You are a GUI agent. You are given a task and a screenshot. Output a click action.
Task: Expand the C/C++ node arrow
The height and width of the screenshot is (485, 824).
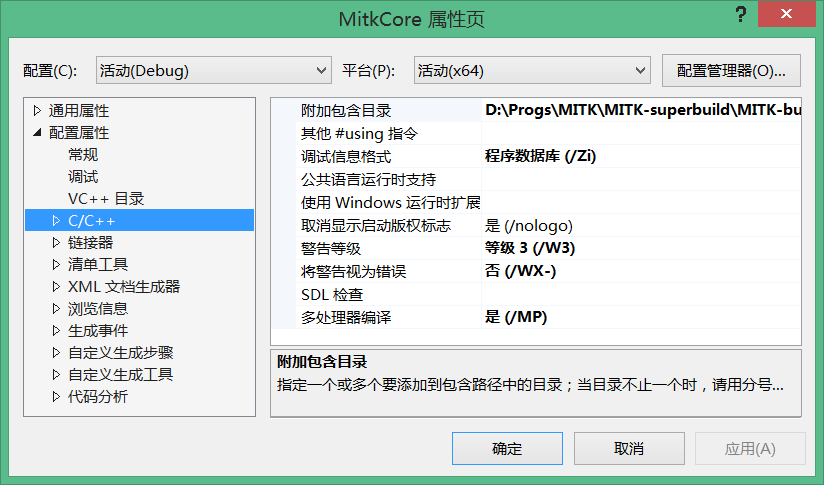click(x=56, y=221)
